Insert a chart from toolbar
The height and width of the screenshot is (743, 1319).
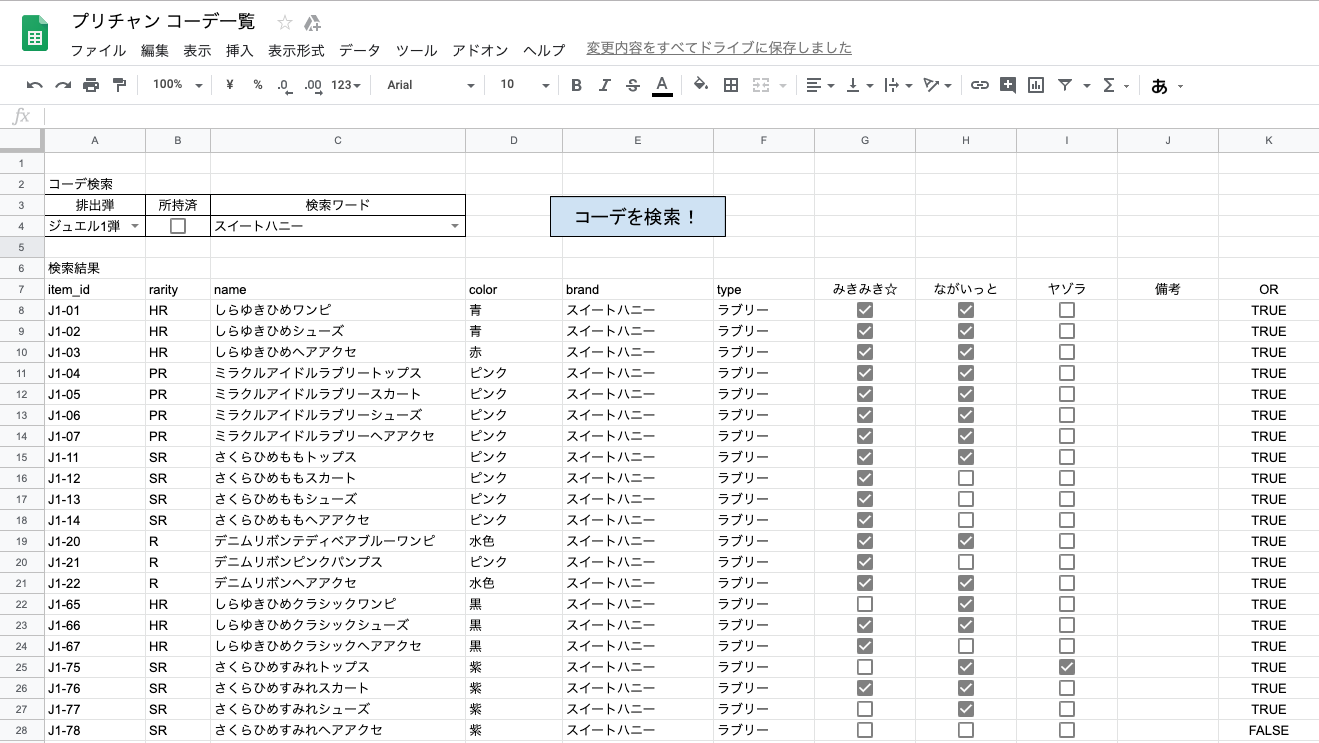pos(1036,86)
